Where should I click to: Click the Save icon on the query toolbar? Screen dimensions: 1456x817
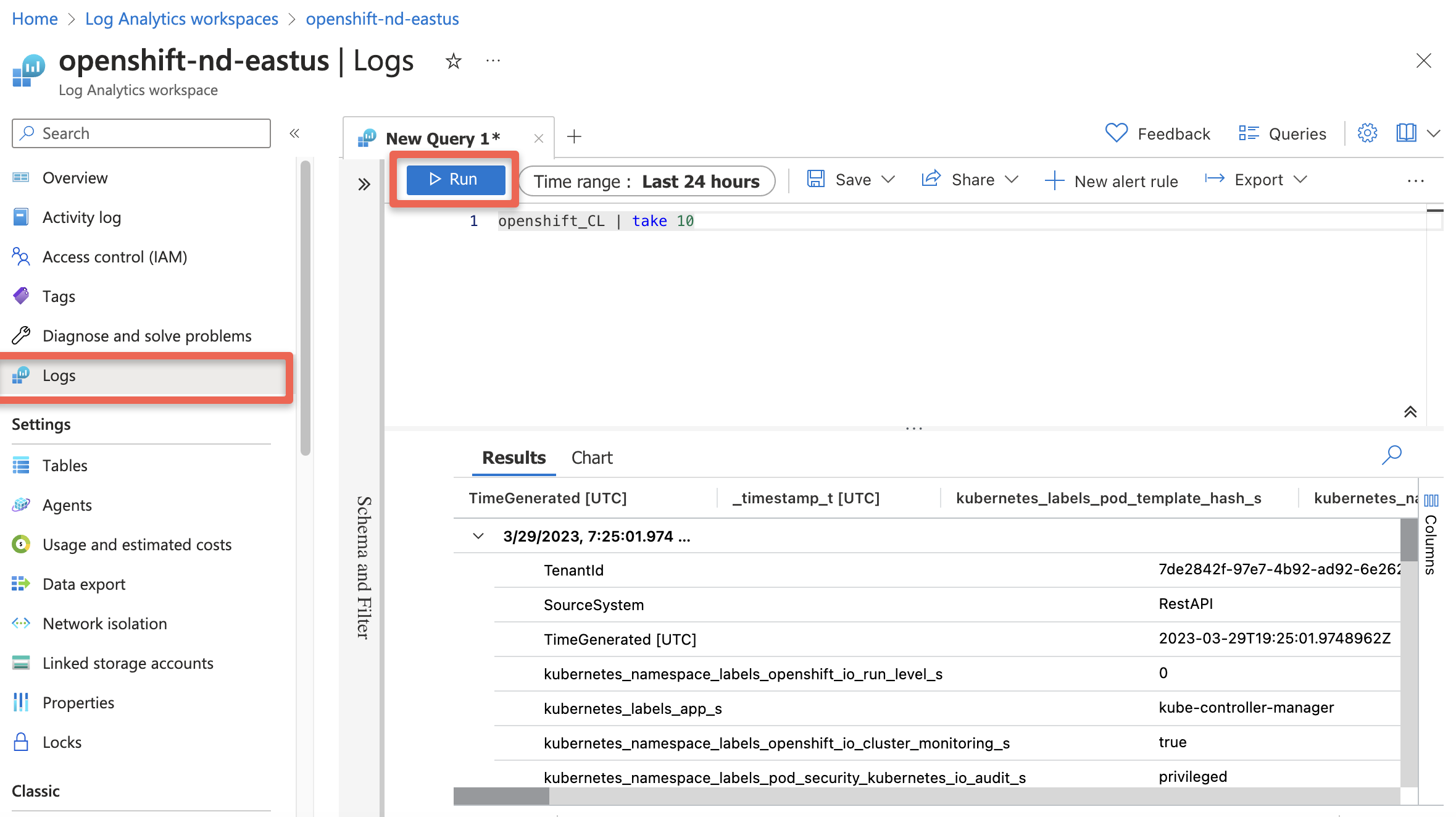point(816,179)
